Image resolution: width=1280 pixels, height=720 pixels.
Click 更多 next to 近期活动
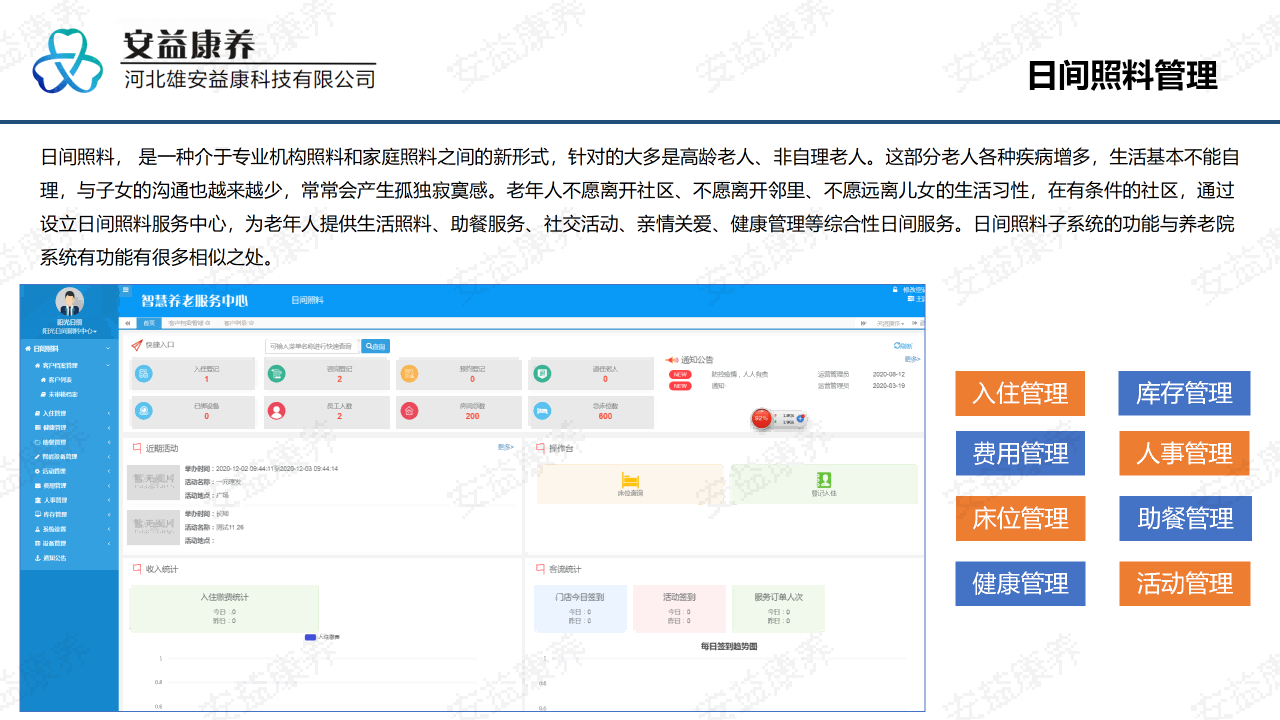[505, 447]
